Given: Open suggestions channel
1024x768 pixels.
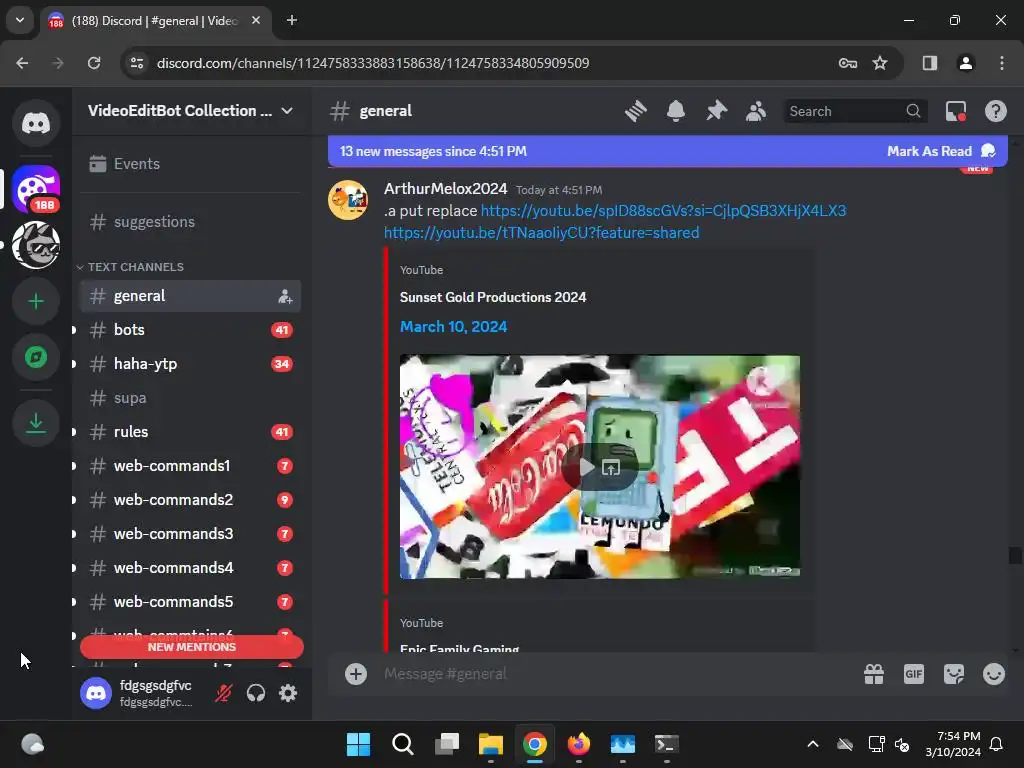Looking at the screenshot, I should [x=189, y=222].
